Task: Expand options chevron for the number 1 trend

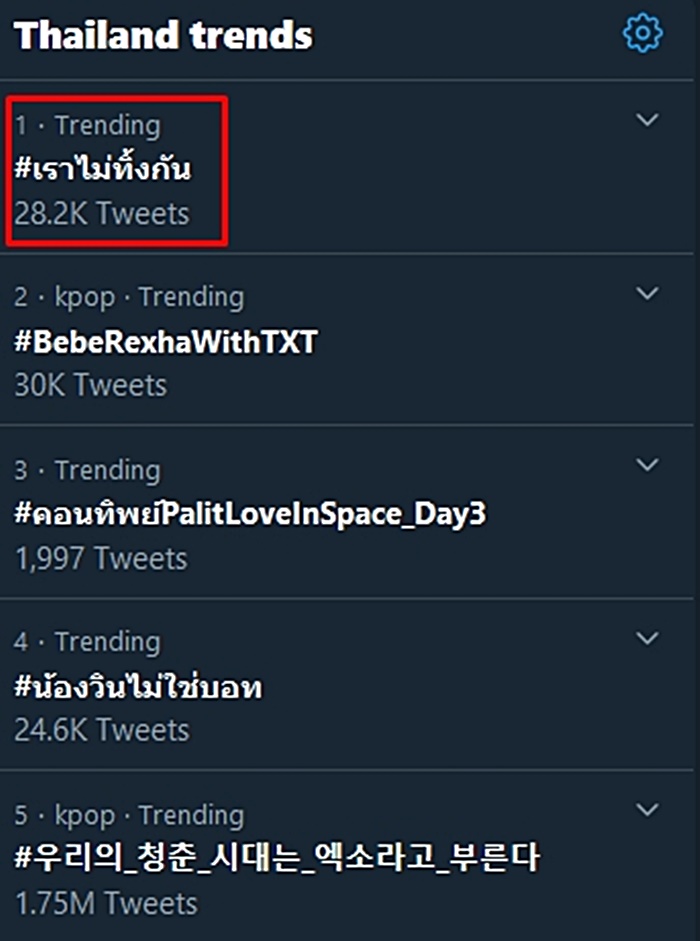Action: click(648, 120)
